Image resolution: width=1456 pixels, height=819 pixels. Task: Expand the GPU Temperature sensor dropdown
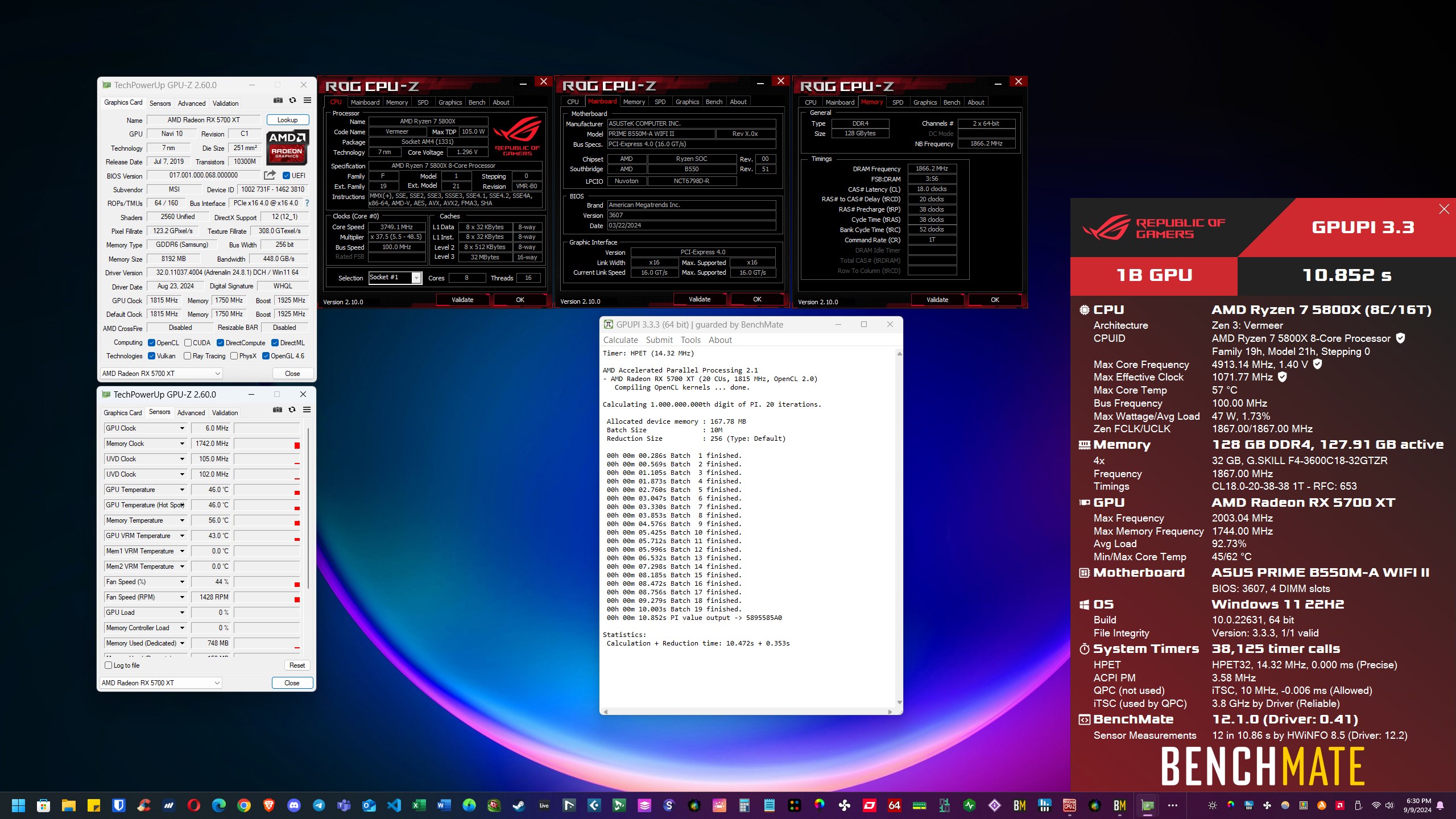(x=182, y=490)
